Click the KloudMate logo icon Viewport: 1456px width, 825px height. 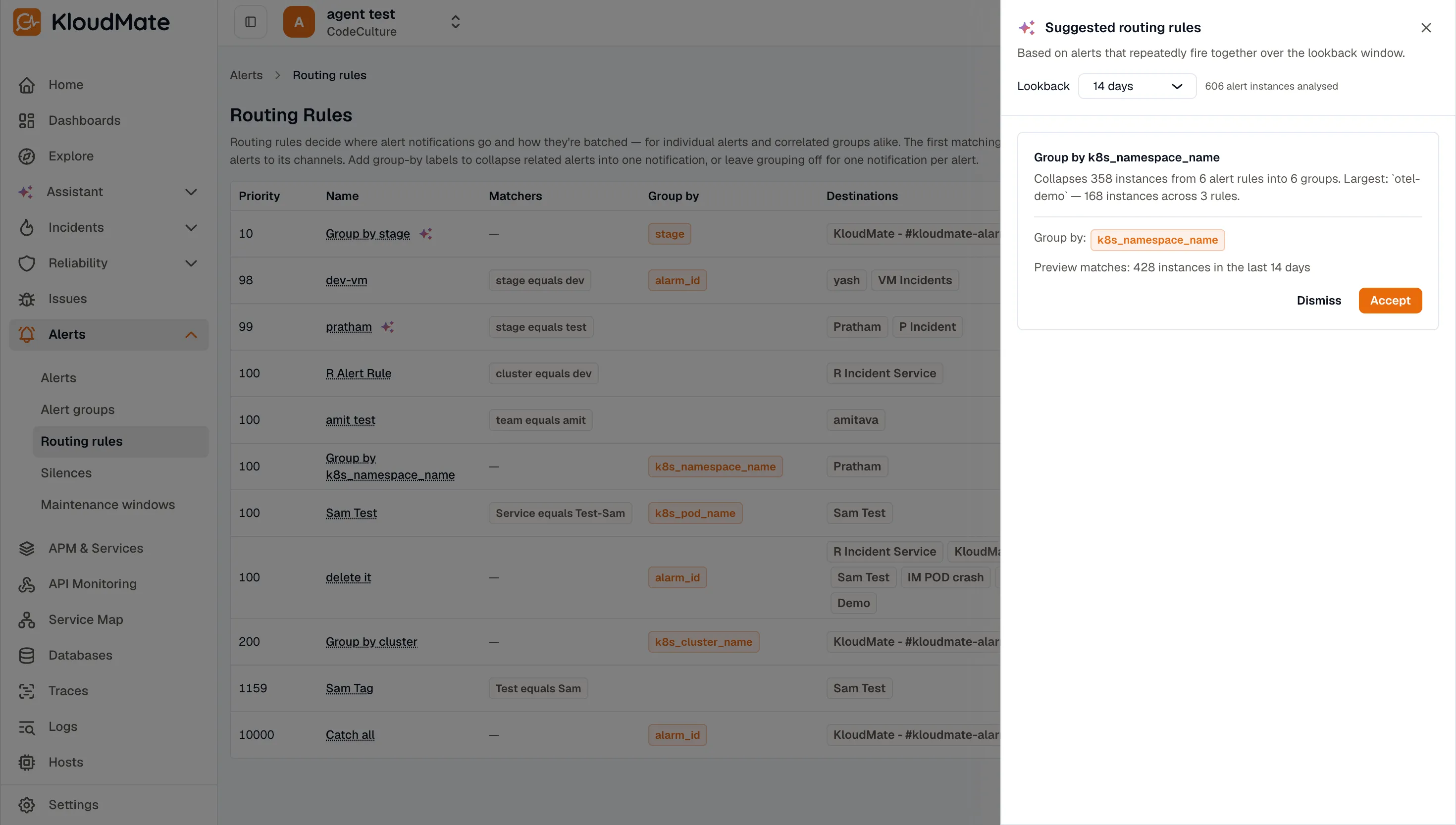pyautogui.click(x=27, y=21)
